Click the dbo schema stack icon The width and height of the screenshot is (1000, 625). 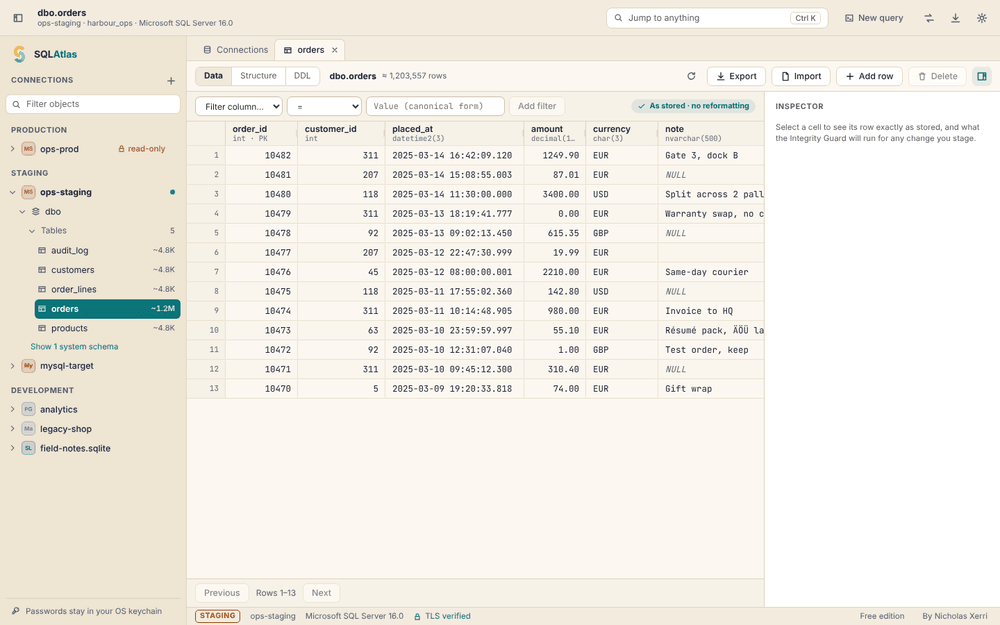point(36,211)
